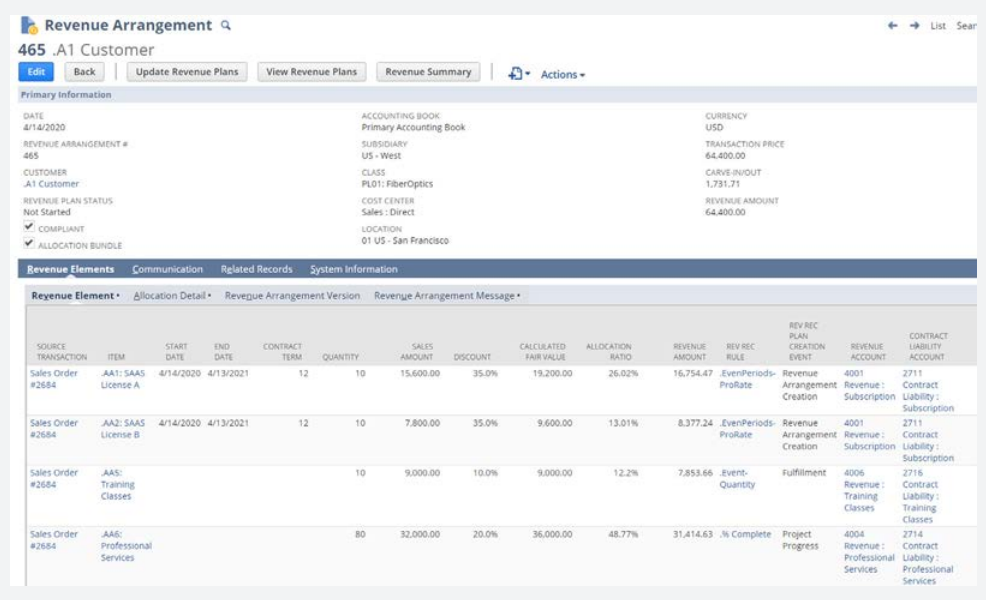Click the Revenue Arrangement record icon

click(x=29, y=26)
